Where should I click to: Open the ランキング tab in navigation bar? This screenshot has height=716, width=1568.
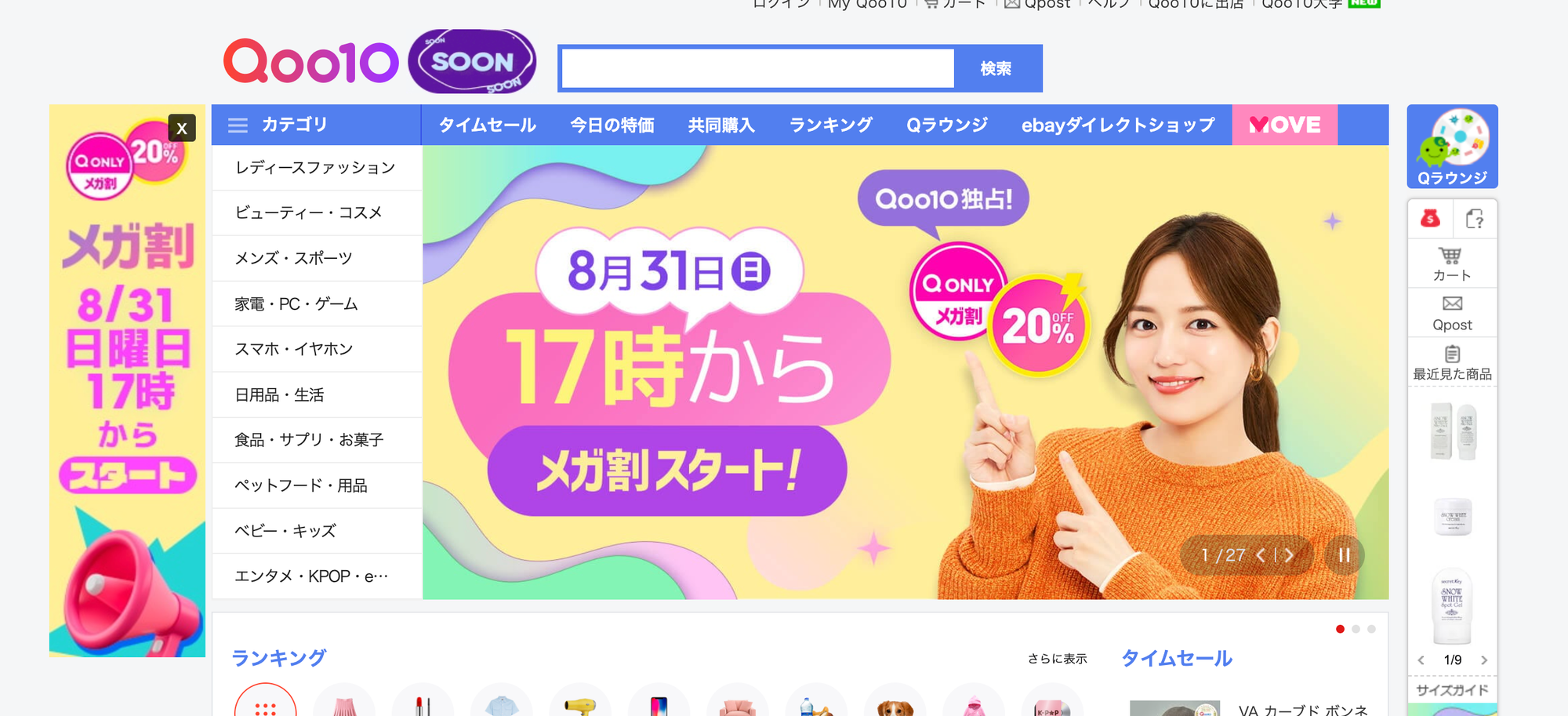pos(830,125)
